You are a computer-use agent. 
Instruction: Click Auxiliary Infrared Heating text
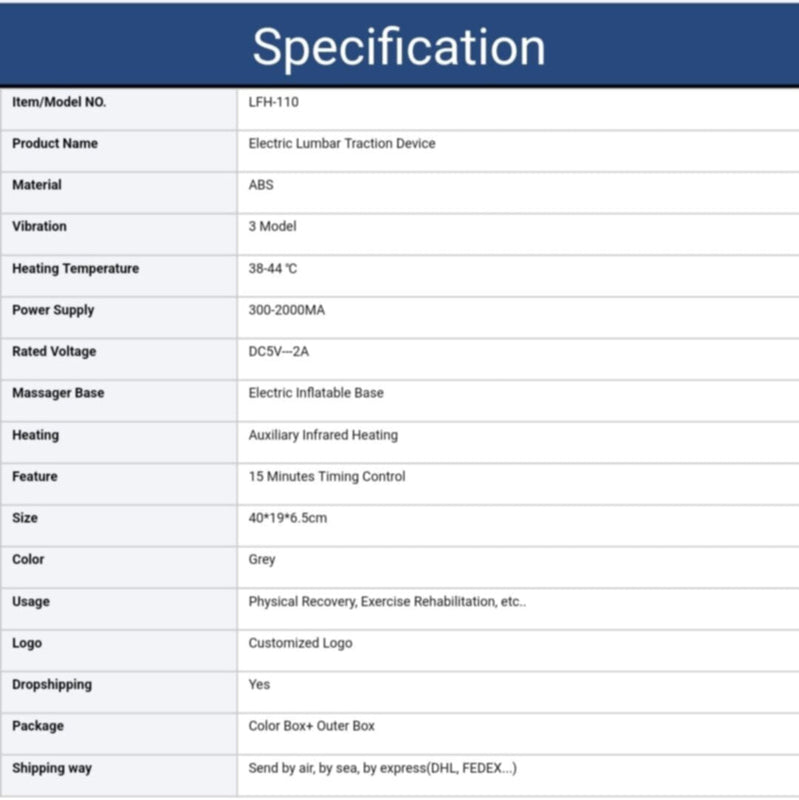tap(323, 435)
